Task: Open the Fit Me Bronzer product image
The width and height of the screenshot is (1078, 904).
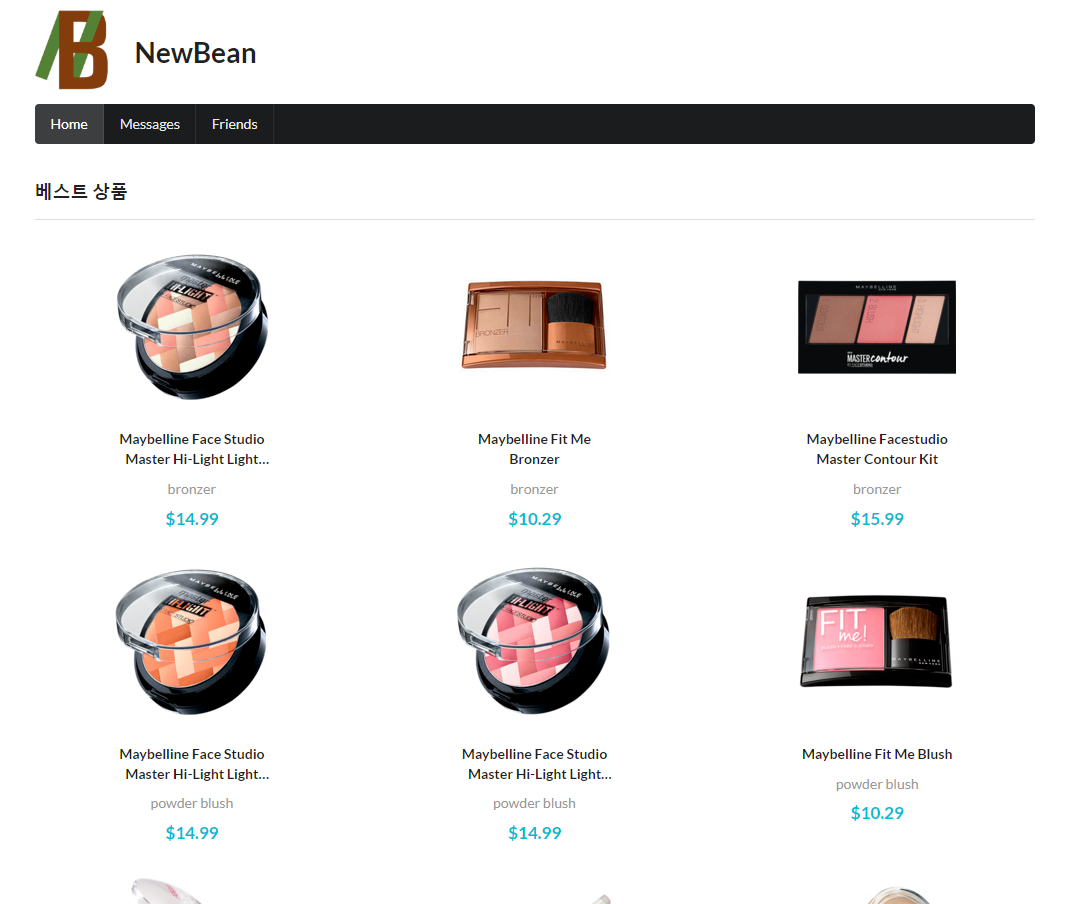Action: (534, 325)
